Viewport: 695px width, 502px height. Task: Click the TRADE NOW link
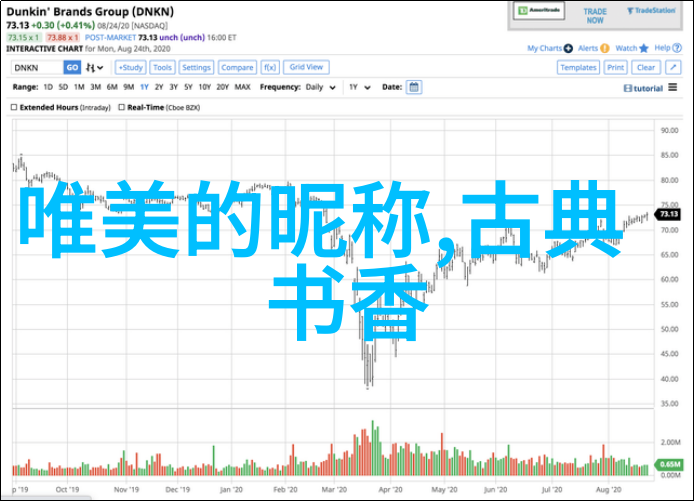pyautogui.click(x=595, y=16)
